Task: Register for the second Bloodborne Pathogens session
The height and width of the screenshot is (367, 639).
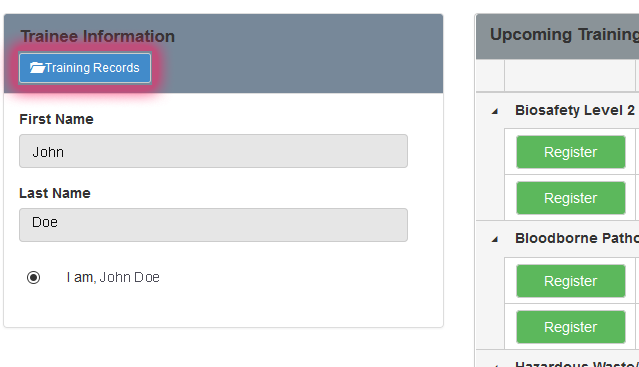Action: click(571, 327)
